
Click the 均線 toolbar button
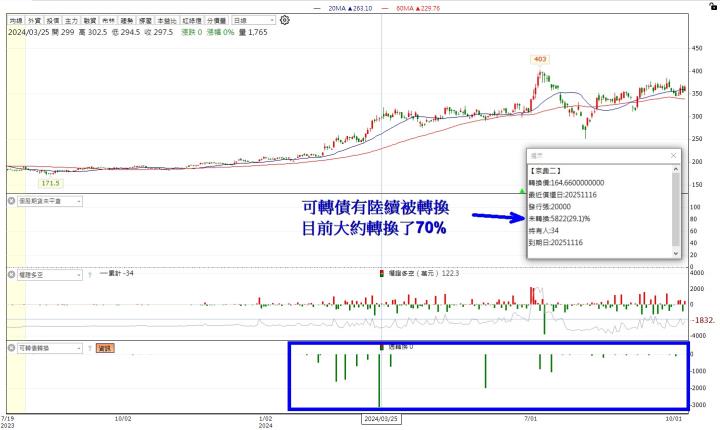click(x=16, y=21)
